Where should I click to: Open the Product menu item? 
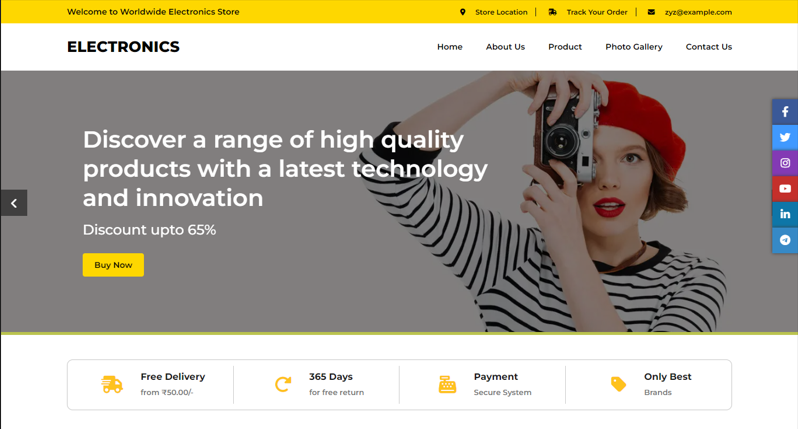(x=564, y=47)
